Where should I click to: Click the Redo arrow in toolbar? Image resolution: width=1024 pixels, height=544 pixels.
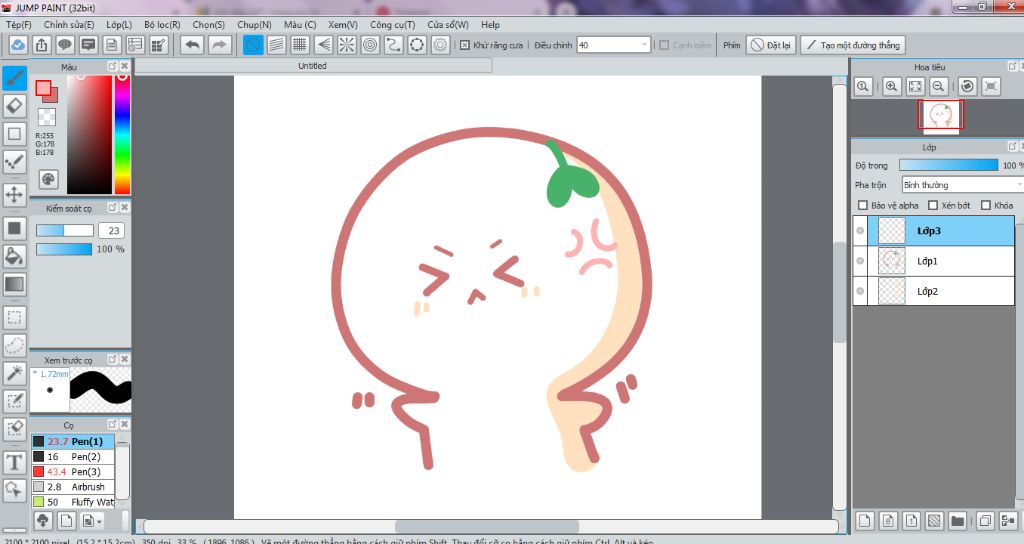point(220,45)
